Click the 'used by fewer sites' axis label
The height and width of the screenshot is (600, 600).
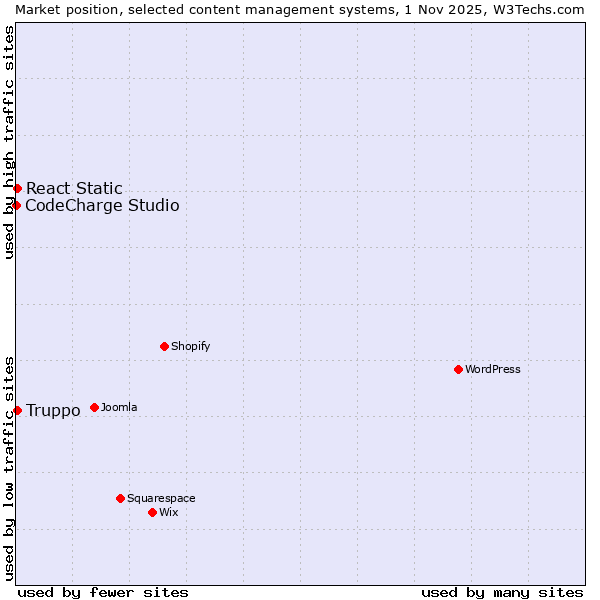[103, 592]
